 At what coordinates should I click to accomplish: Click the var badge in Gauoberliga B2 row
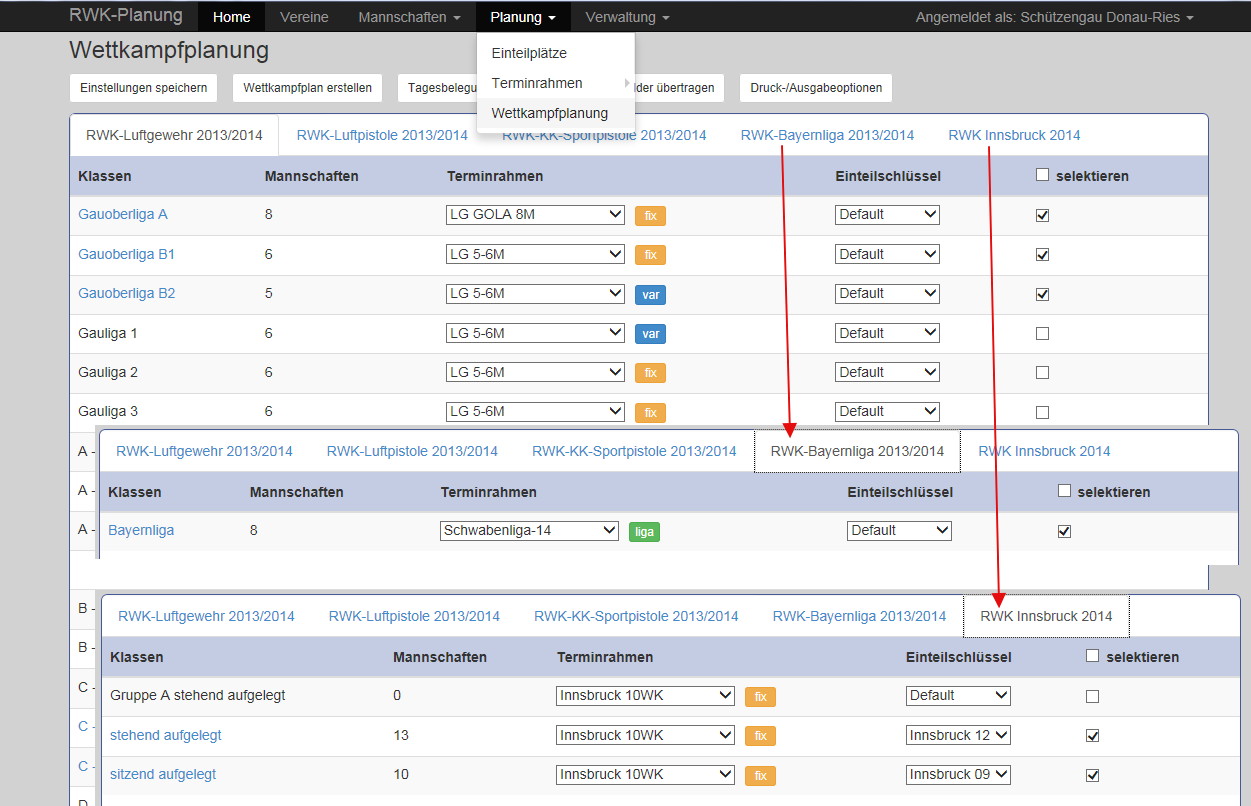pos(650,294)
